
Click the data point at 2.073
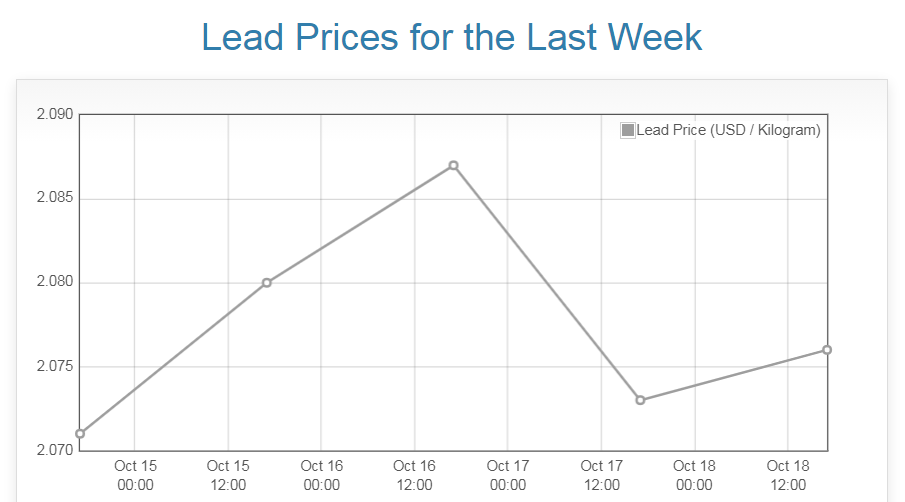click(640, 400)
